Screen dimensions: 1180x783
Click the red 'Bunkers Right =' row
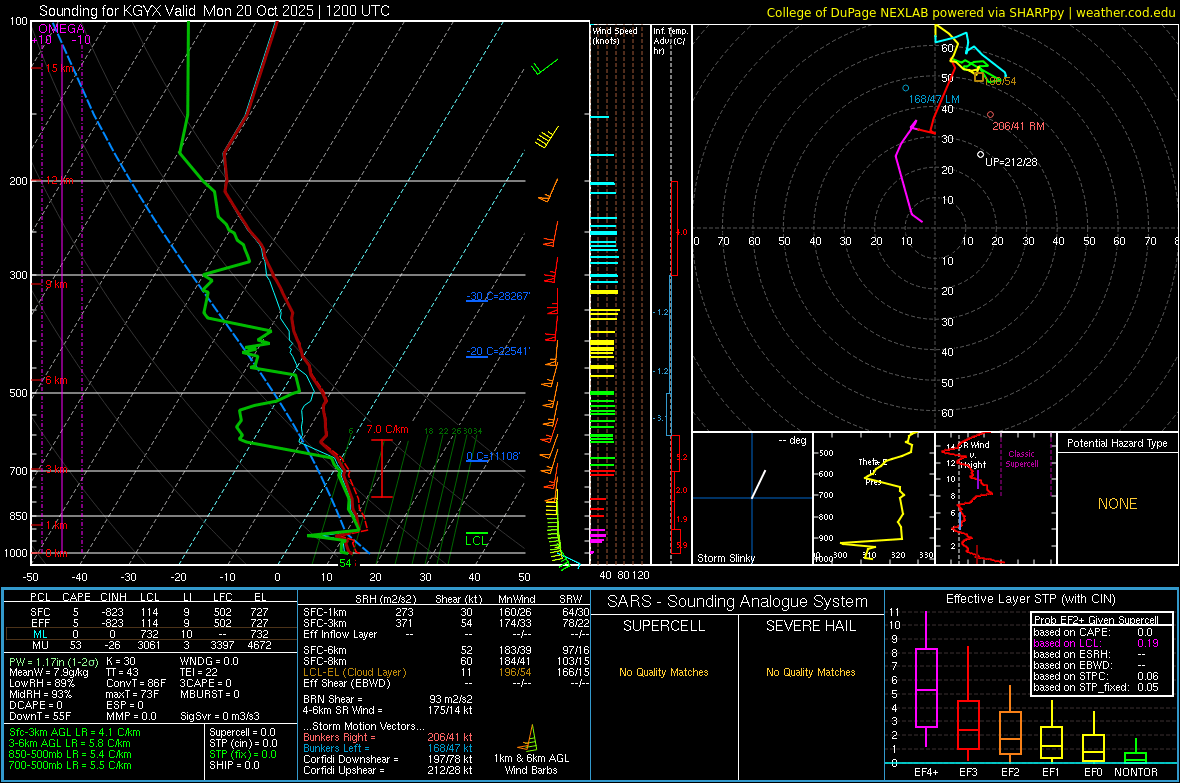pyautogui.click(x=388, y=737)
